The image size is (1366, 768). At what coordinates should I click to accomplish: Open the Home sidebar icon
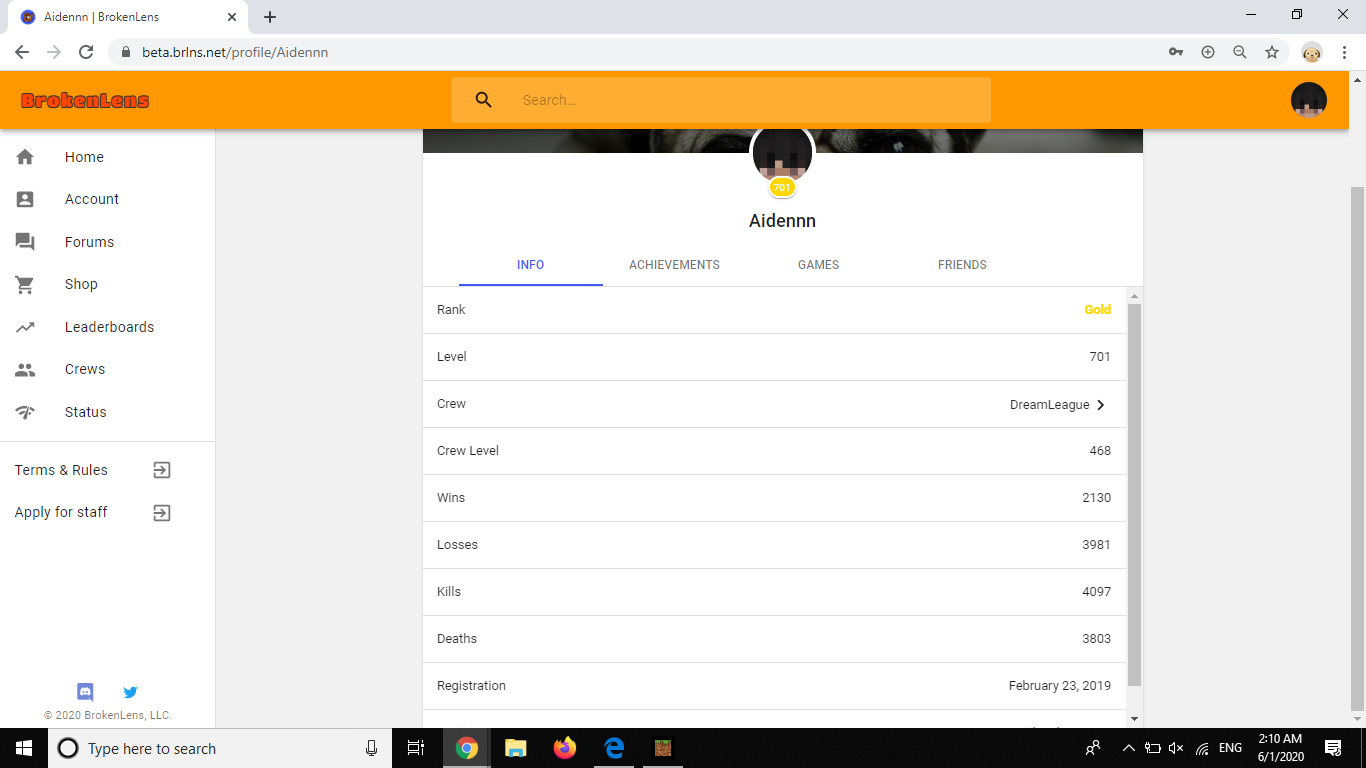click(25, 157)
